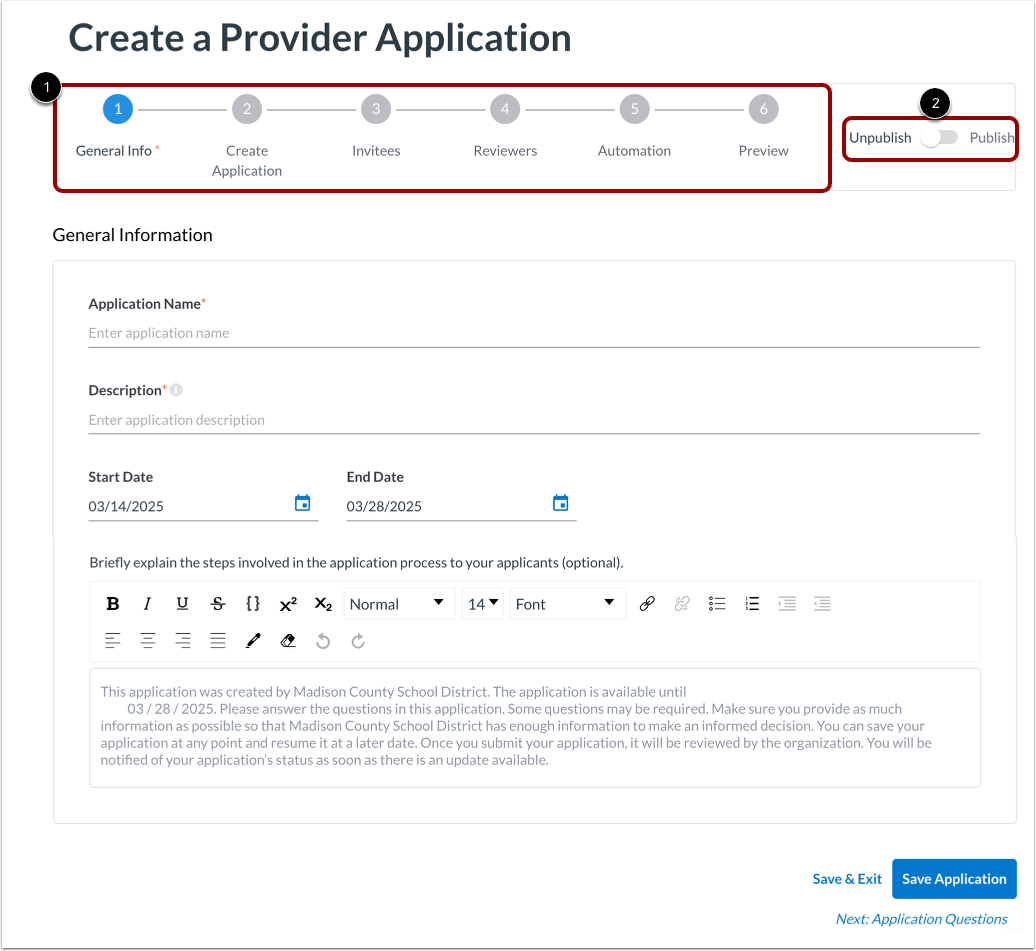Click the undo arrow in the editor toolbar
Image resolution: width=1036 pixels, height=951 pixels.
(323, 641)
